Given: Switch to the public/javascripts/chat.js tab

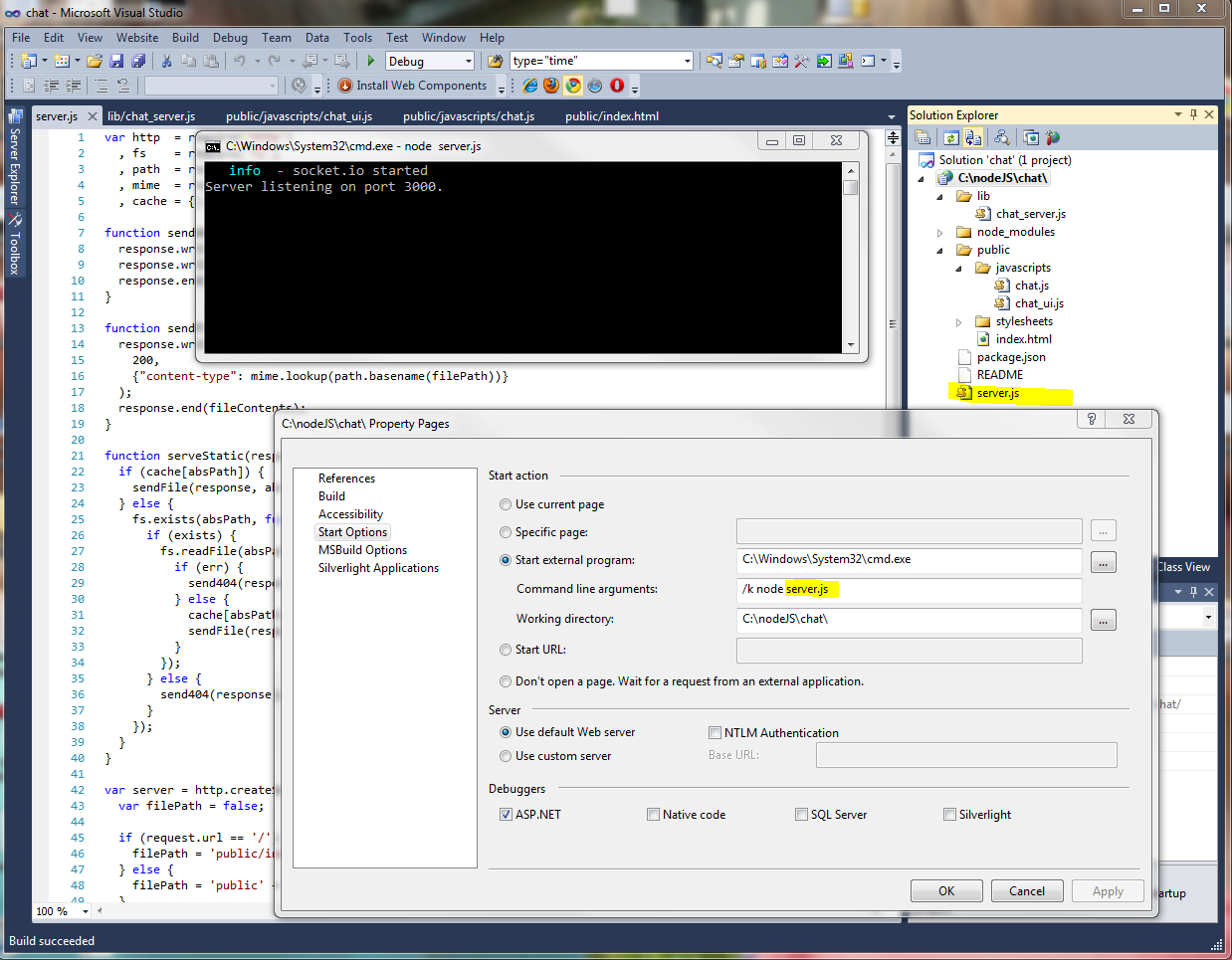Looking at the screenshot, I should pos(469,116).
